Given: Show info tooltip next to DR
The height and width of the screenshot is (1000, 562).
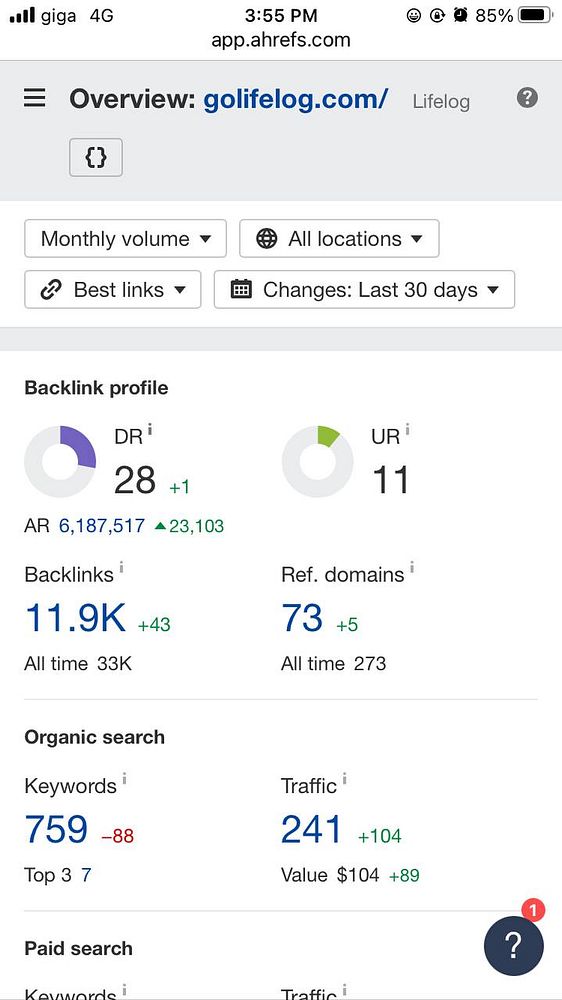Looking at the screenshot, I should pos(149,430).
